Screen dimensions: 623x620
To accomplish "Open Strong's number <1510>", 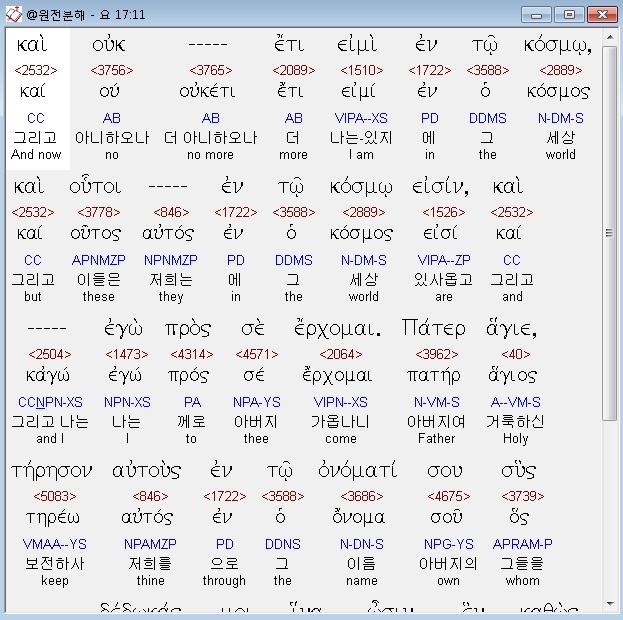I will coord(362,70).
